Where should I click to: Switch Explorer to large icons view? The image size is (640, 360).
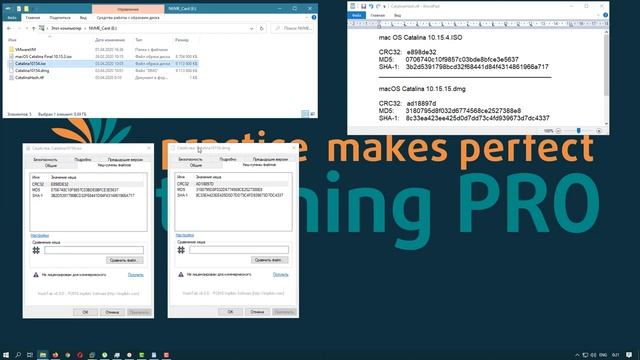(x=312, y=114)
